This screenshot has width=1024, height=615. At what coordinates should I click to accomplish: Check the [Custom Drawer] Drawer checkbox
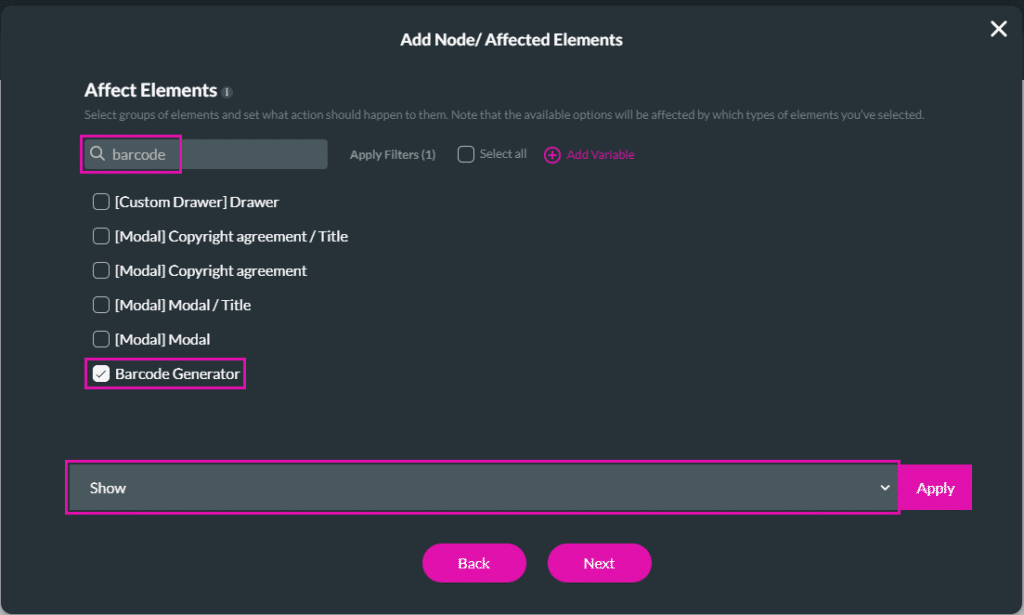pyautogui.click(x=100, y=201)
